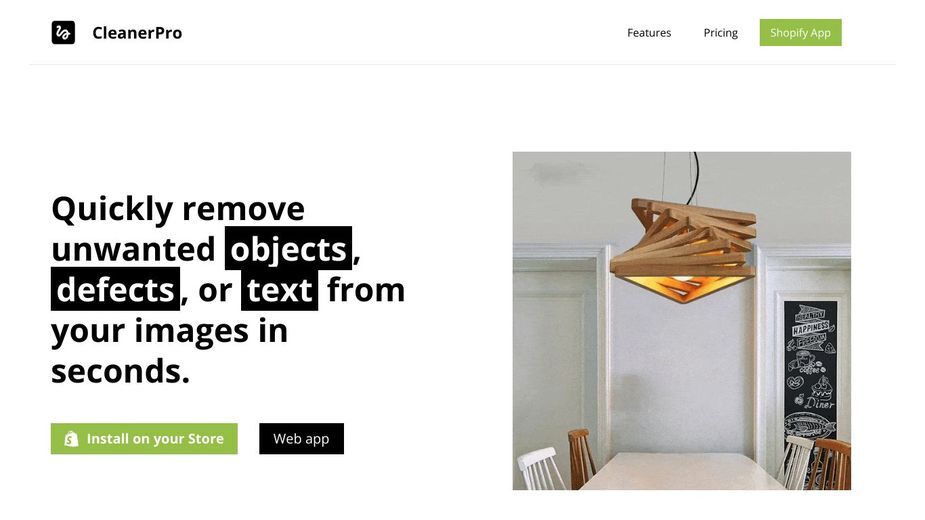Open the Pricing menu item
Viewport: 925px width, 520px height.
tap(720, 33)
